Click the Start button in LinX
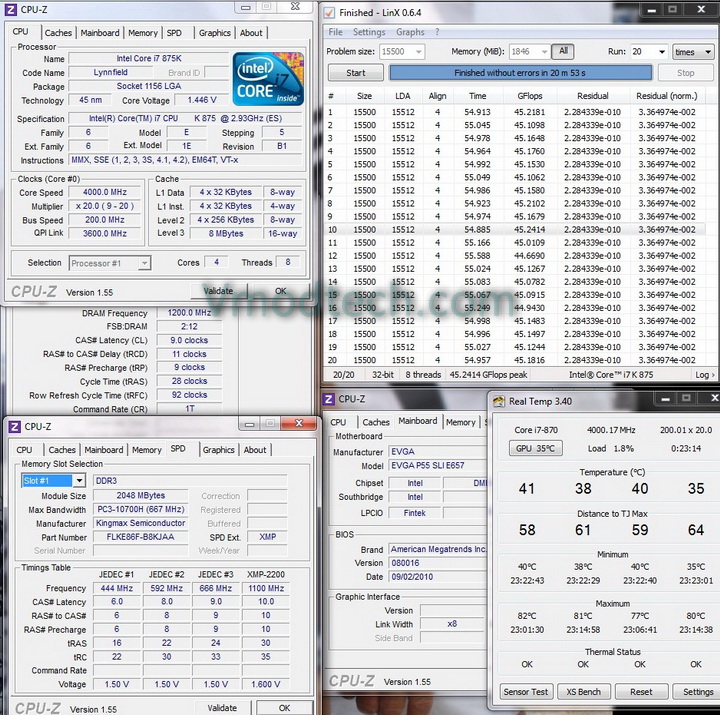 click(356, 73)
